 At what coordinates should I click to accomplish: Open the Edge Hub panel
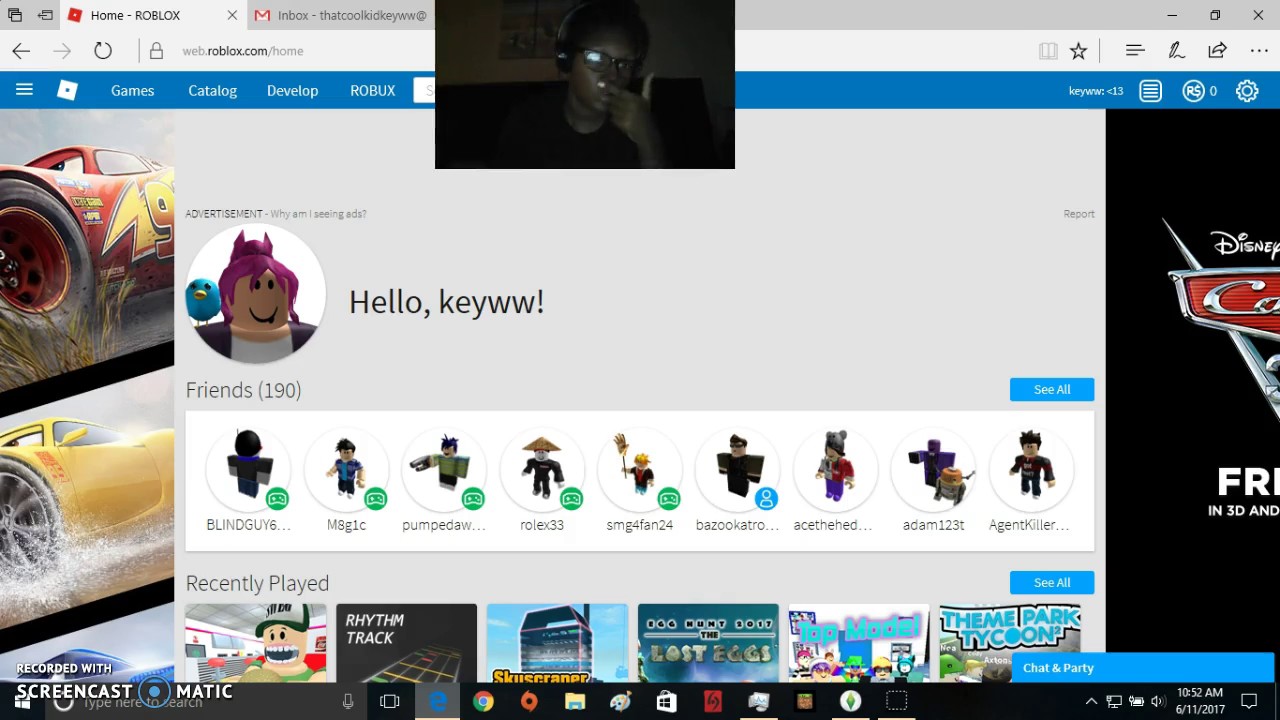point(1135,51)
